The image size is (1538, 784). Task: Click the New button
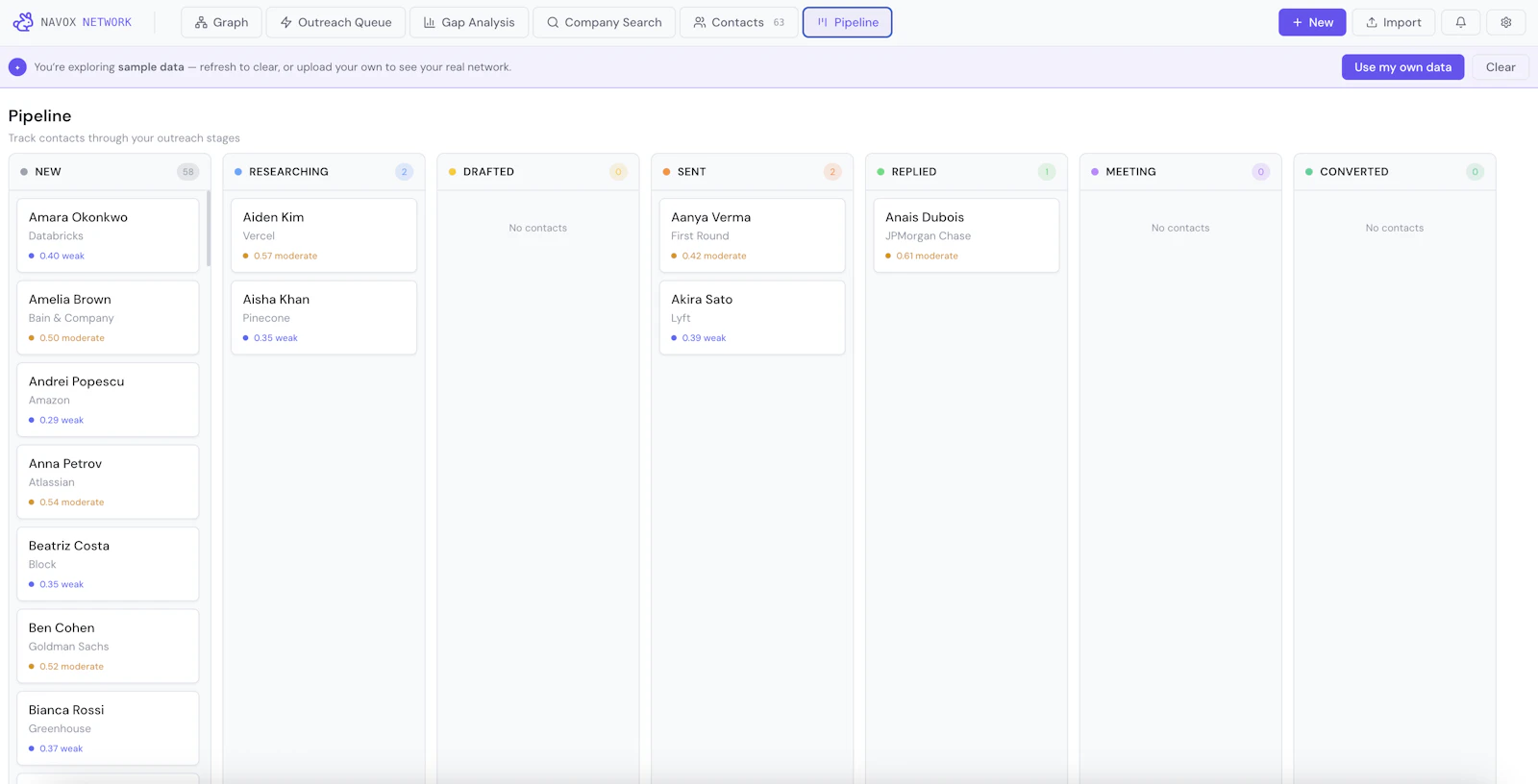(1312, 22)
